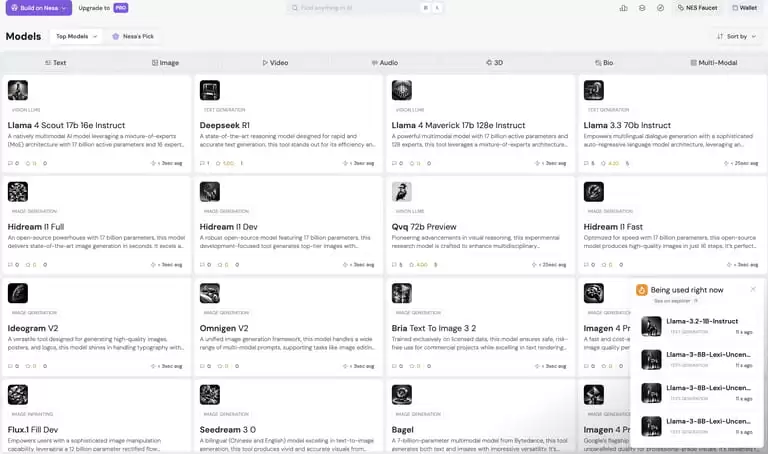The image size is (768, 454).
Task: Open the Llama 3.3 70b Instruct title
Action: pyautogui.click(x=627, y=125)
